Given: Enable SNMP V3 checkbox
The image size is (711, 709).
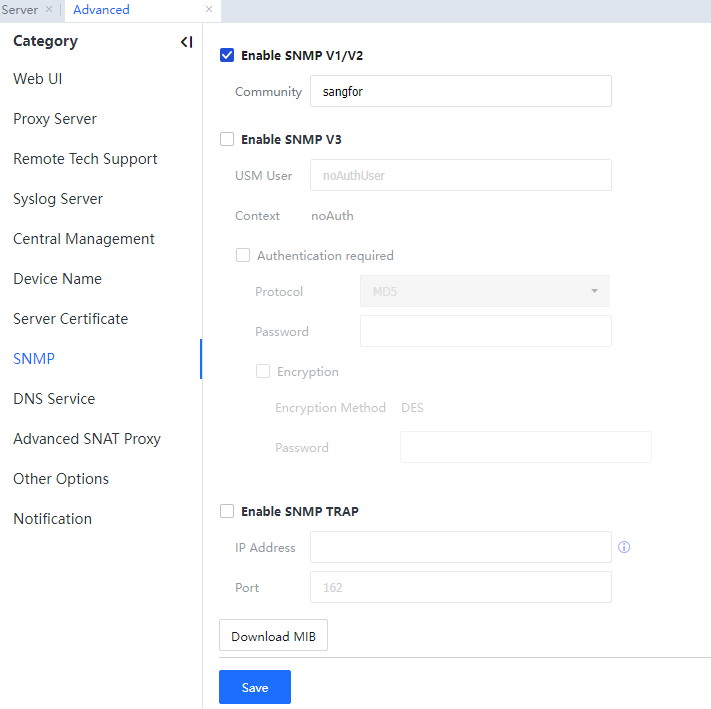Looking at the screenshot, I should (x=227, y=140).
